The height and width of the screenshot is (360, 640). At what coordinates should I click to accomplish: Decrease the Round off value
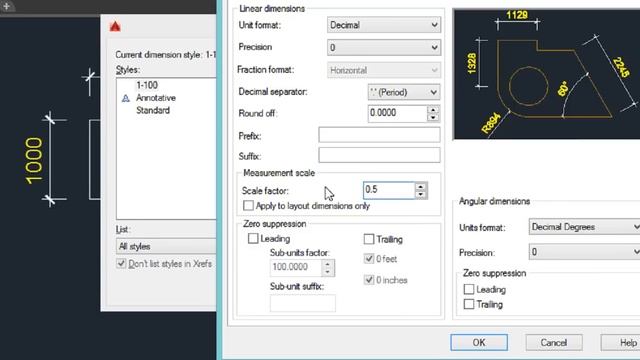[x=433, y=118]
